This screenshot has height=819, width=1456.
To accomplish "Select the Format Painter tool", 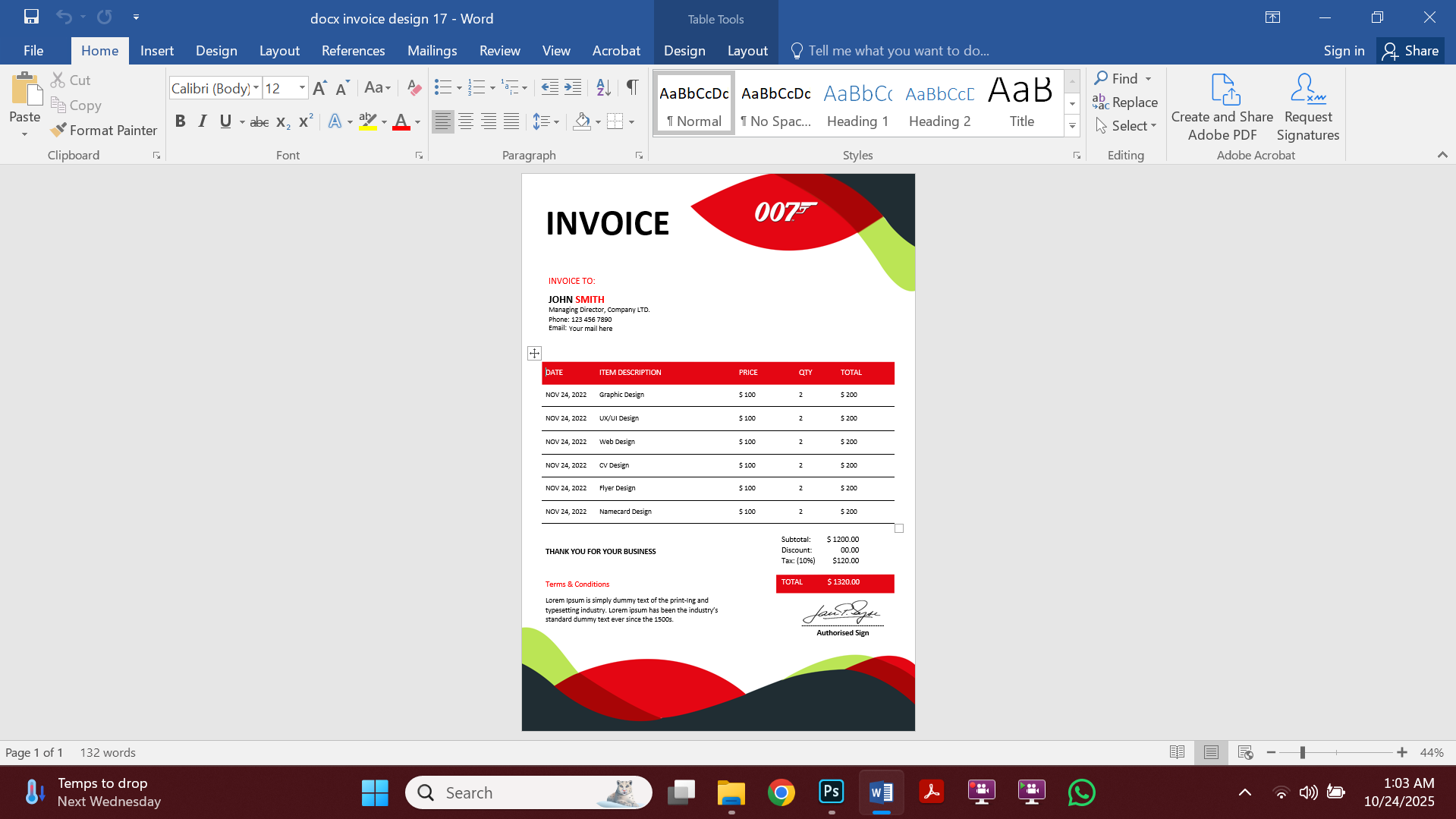I will click(103, 130).
